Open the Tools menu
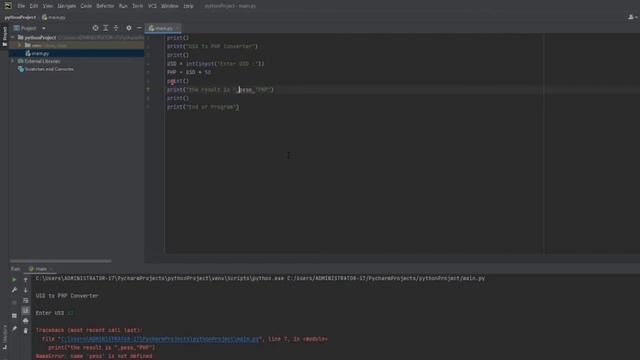640x360 pixels. tap(138, 6)
